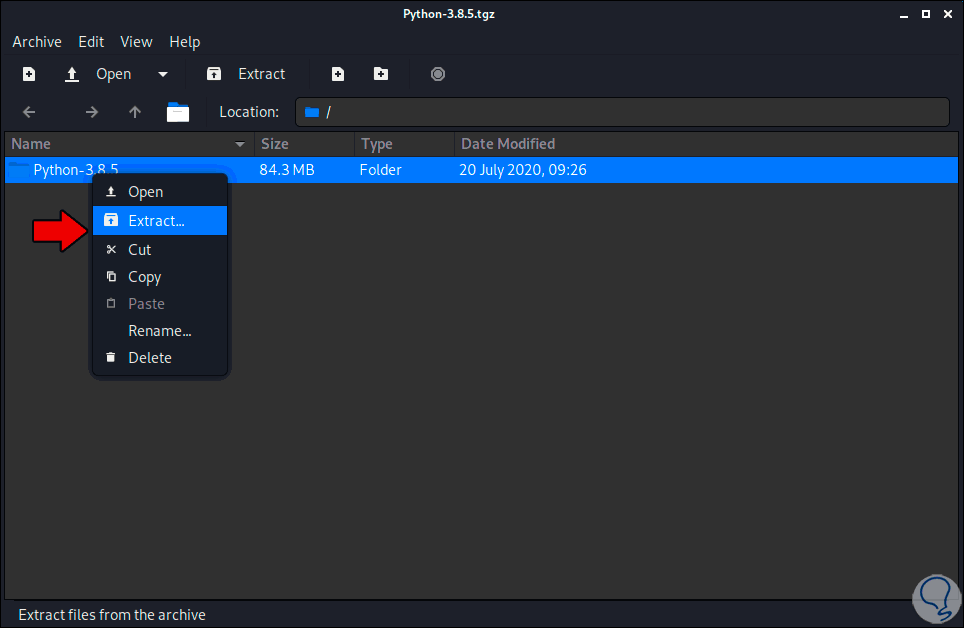The height and width of the screenshot is (628, 964).
Task: Choose Copy in context menu
Action: [x=160, y=277]
